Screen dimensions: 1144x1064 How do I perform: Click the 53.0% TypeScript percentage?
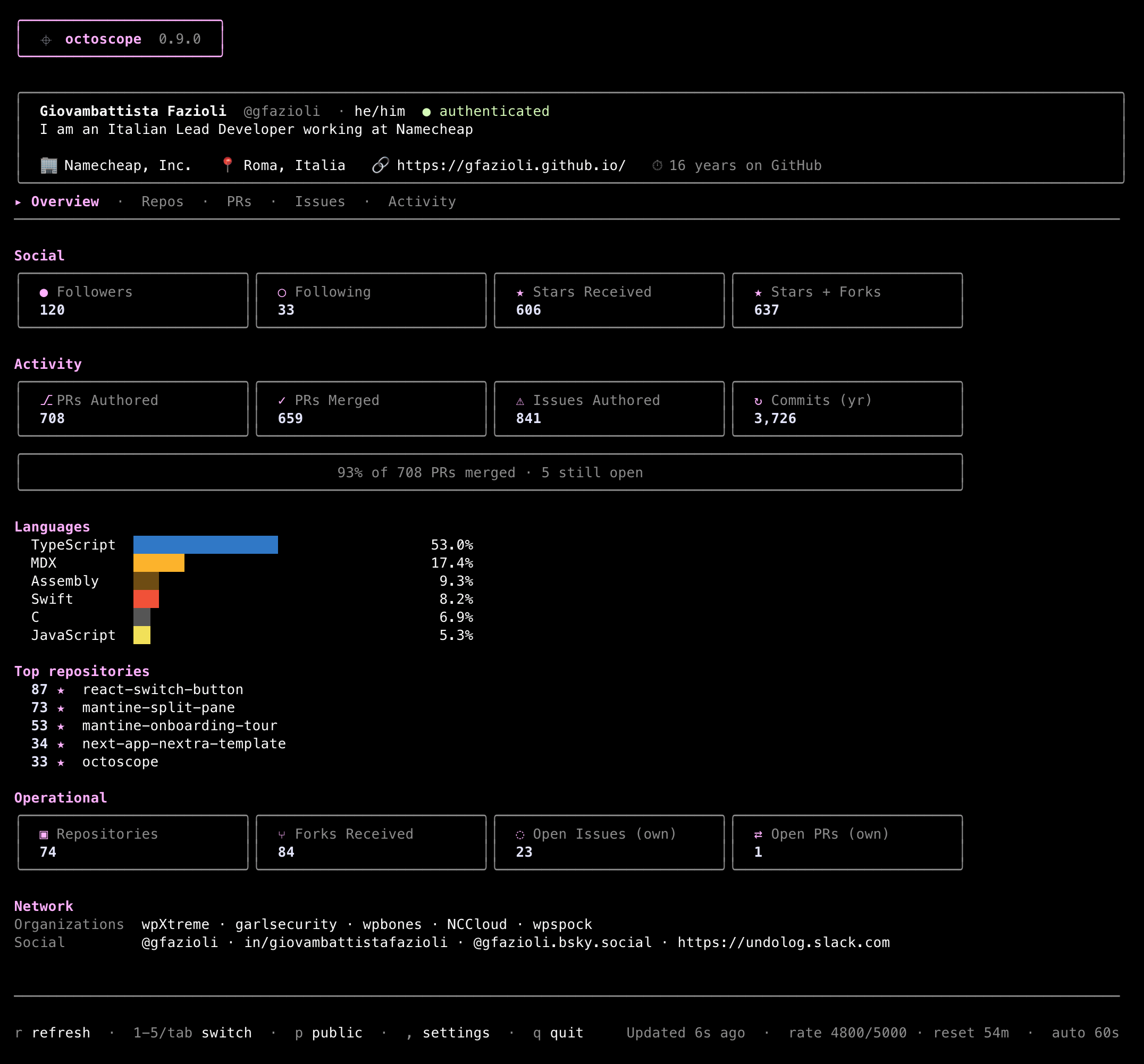click(x=452, y=545)
